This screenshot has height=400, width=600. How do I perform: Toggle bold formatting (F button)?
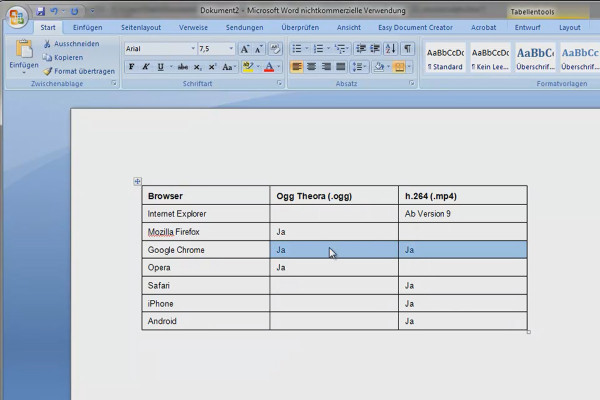tap(131, 67)
